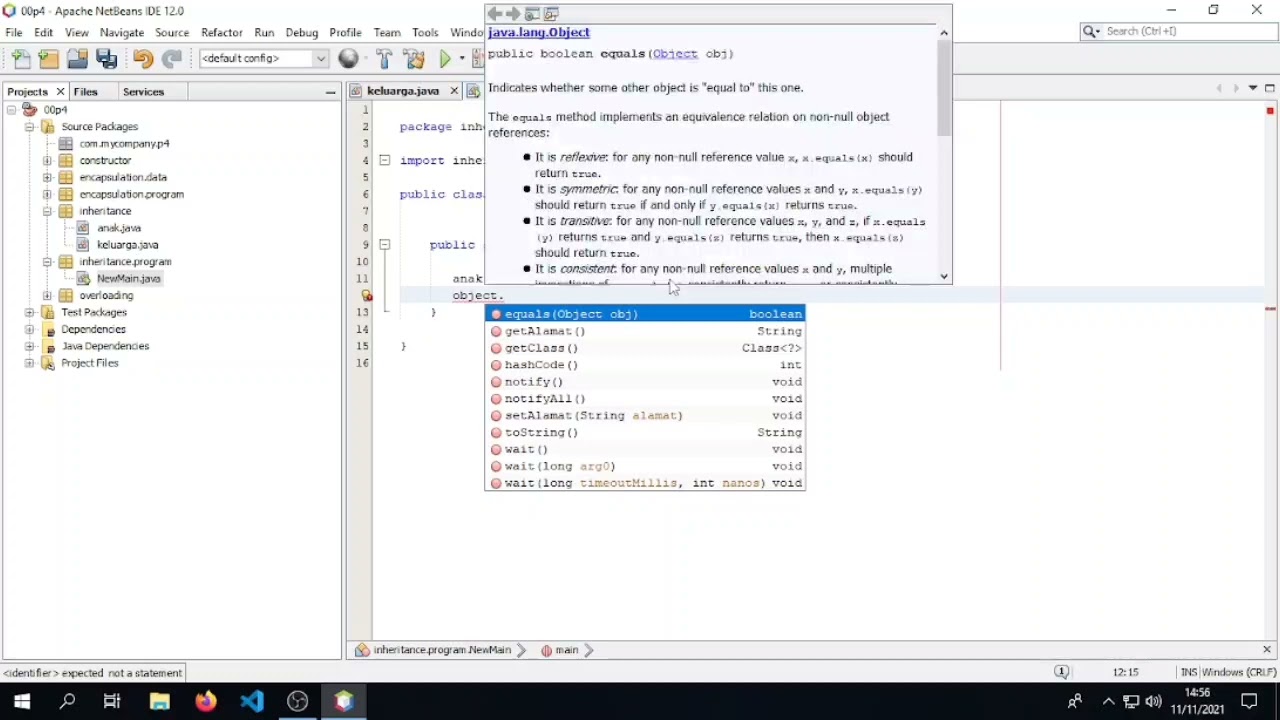The height and width of the screenshot is (720, 1280).
Task: Open the Navigate menu
Action: click(x=122, y=33)
